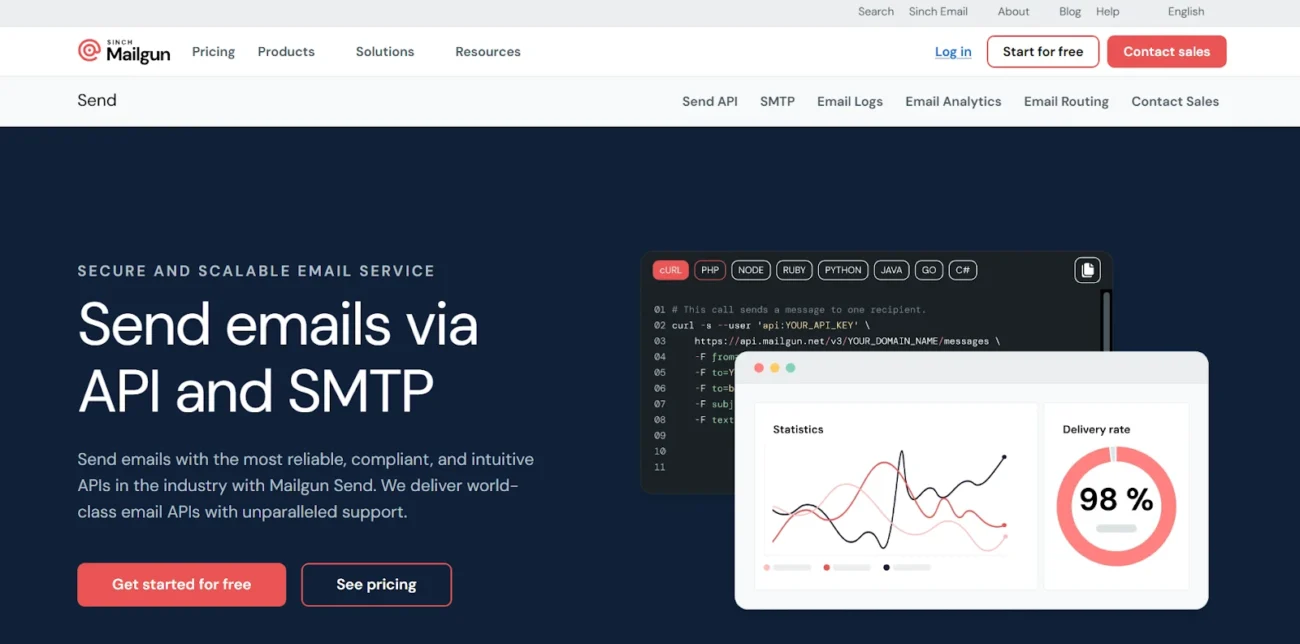
Task: Click the Send emails via API heading
Action: coord(278,357)
